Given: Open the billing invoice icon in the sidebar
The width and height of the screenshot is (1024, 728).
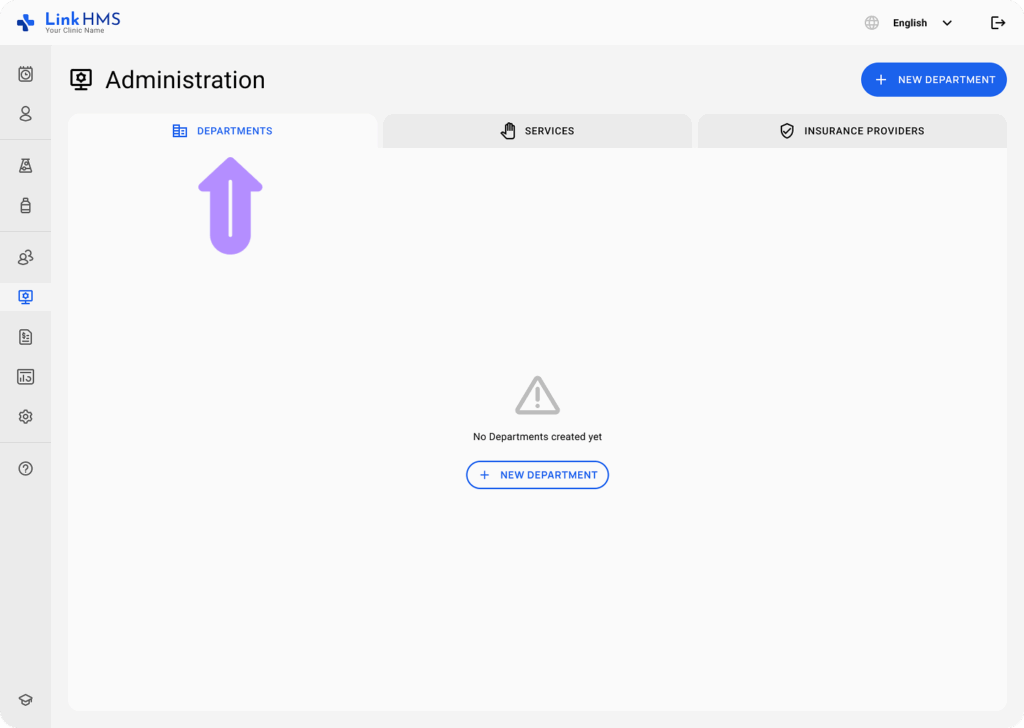Looking at the screenshot, I should coord(26,337).
